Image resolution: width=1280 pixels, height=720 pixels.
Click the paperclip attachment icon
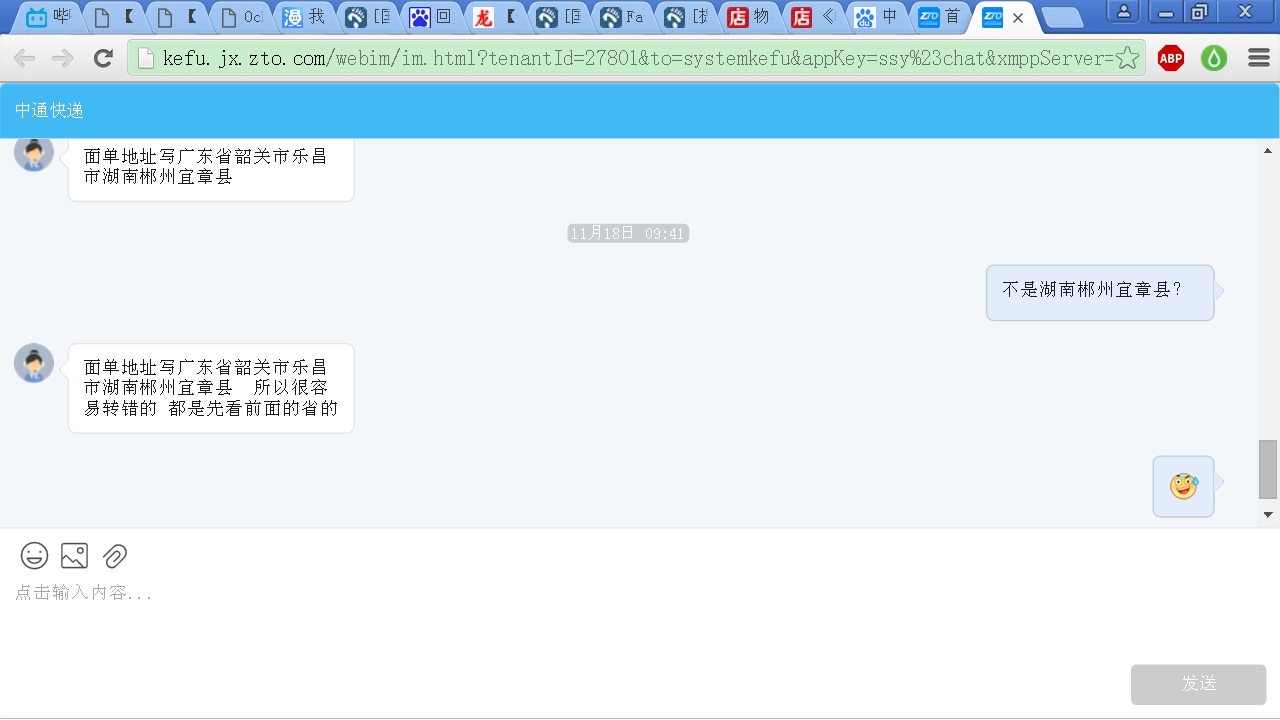tap(115, 556)
